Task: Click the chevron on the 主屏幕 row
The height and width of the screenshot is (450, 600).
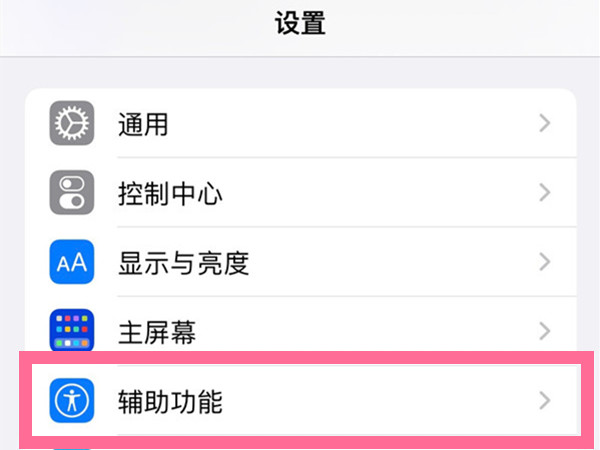Action: [545, 332]
